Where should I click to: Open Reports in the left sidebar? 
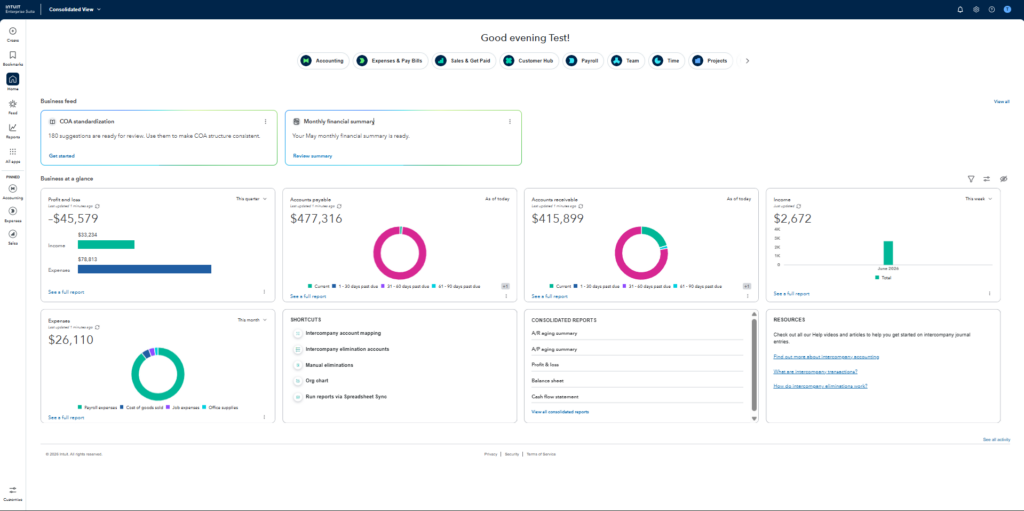coord(12,127)
